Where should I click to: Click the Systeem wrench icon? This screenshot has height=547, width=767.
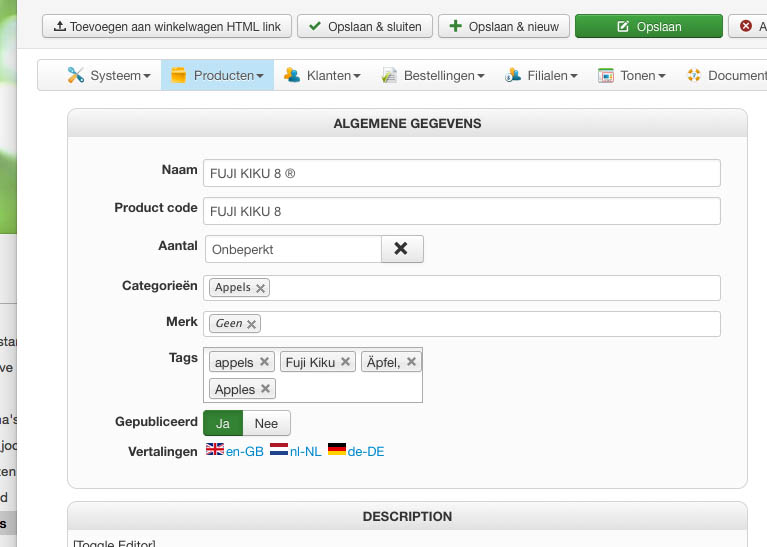pos(76,75)
